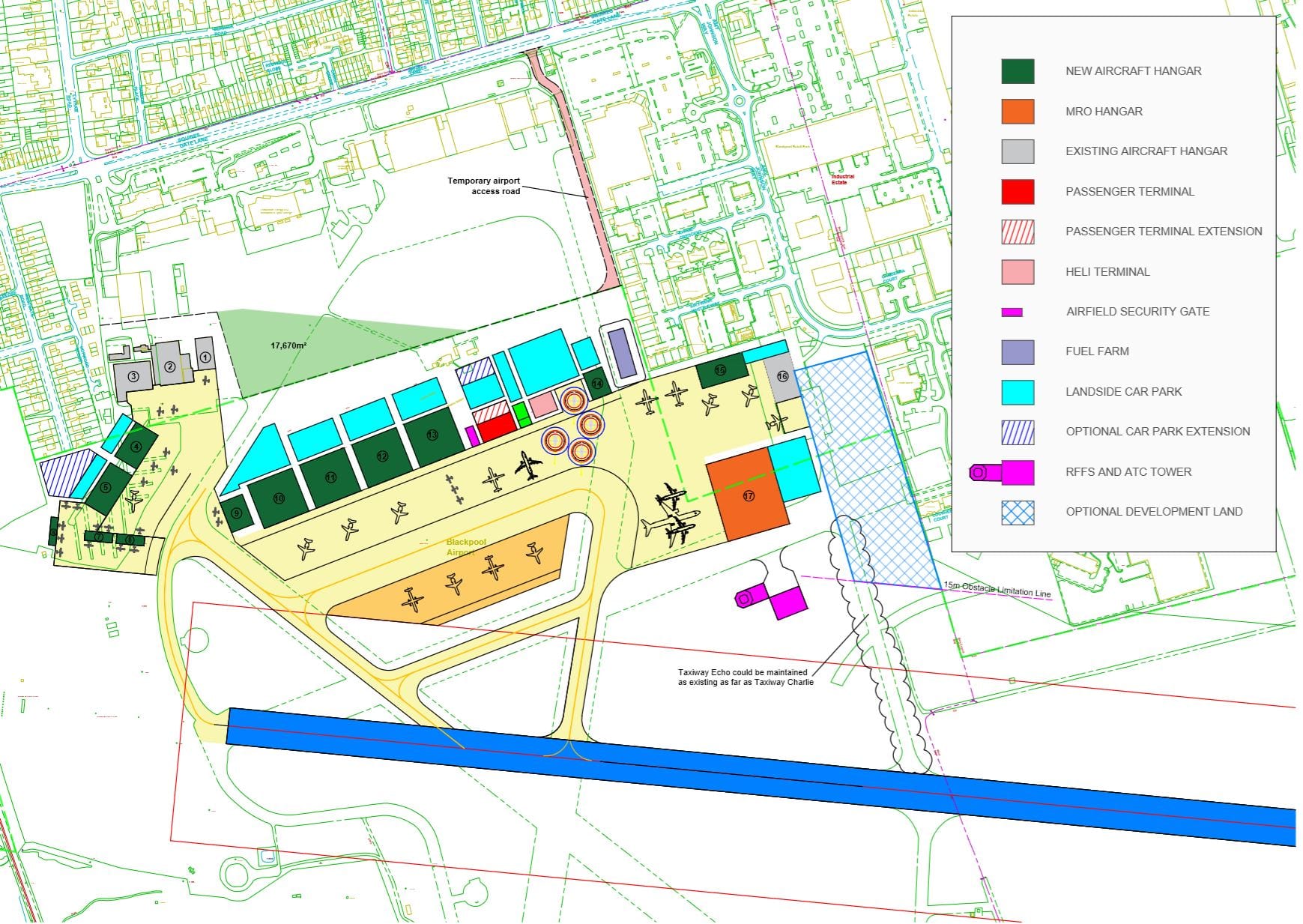Select new aircraft hangar number 15
Viewport: 1303px width, 924px height.
(721, 370)
